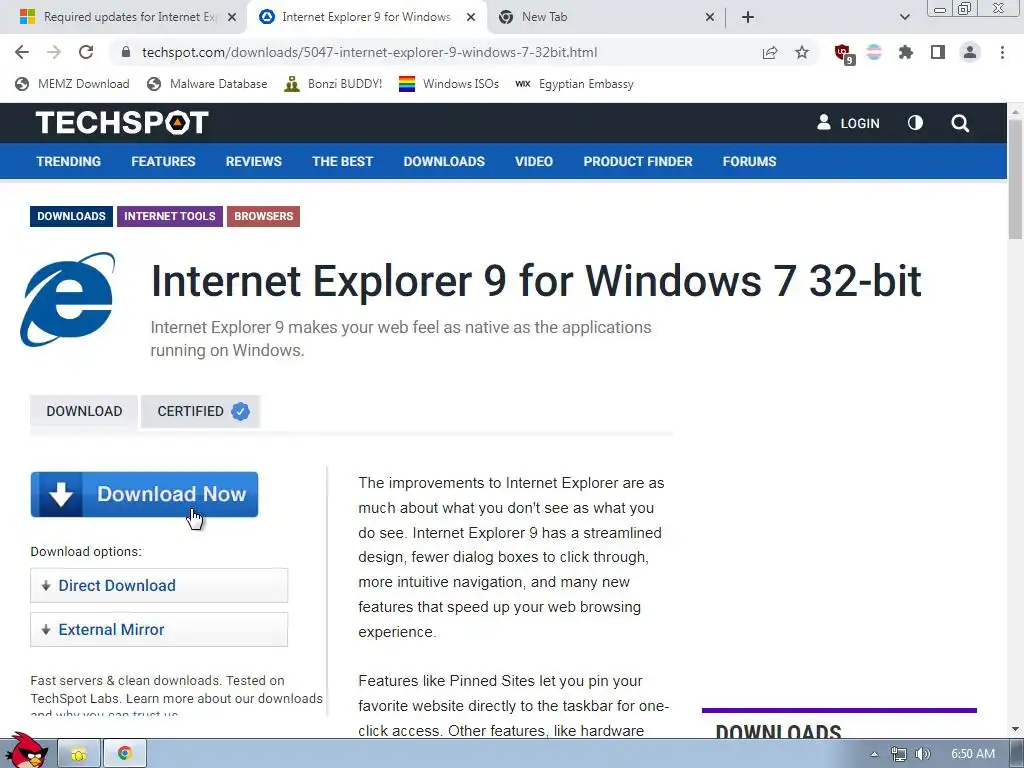Image resolution: width=1024 pixels, height=768 pixels.
Task: Show hidden system tray icons
Action: coord(874,754)
